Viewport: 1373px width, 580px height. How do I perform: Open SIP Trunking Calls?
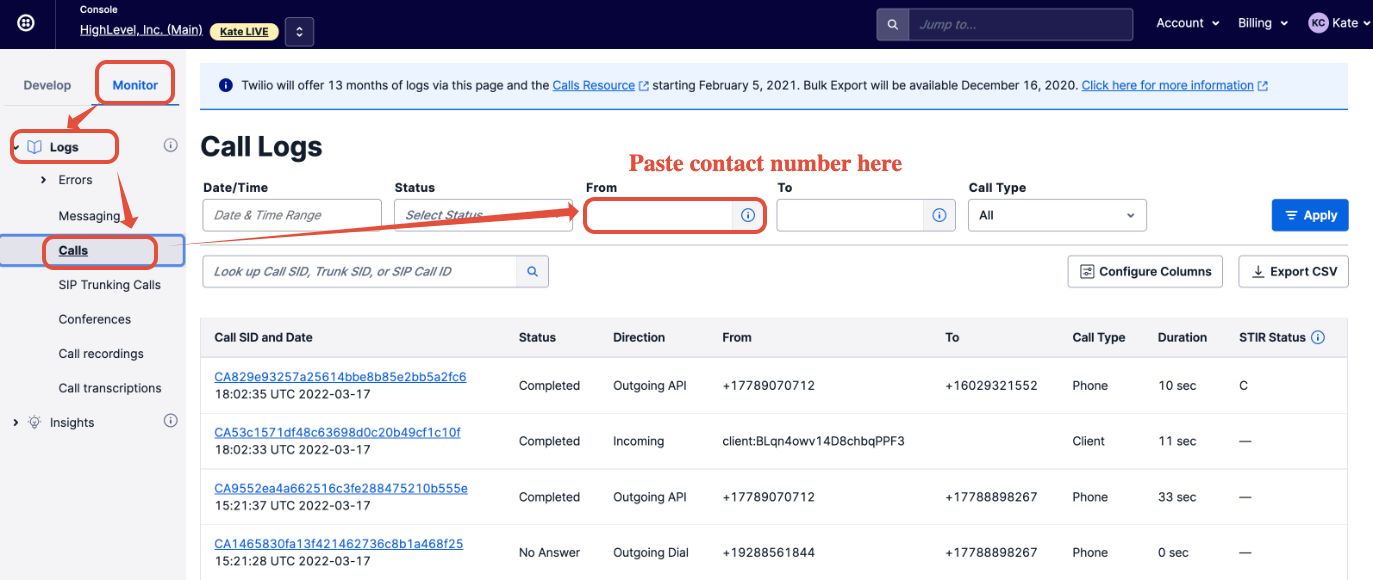click(109, 285)
